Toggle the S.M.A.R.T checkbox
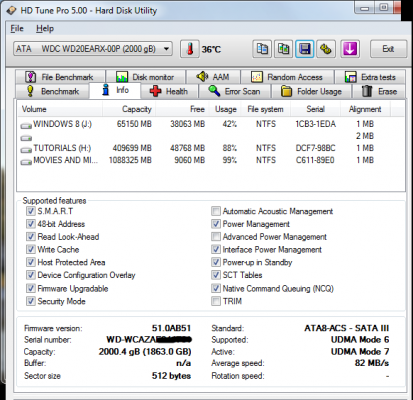 31,211
